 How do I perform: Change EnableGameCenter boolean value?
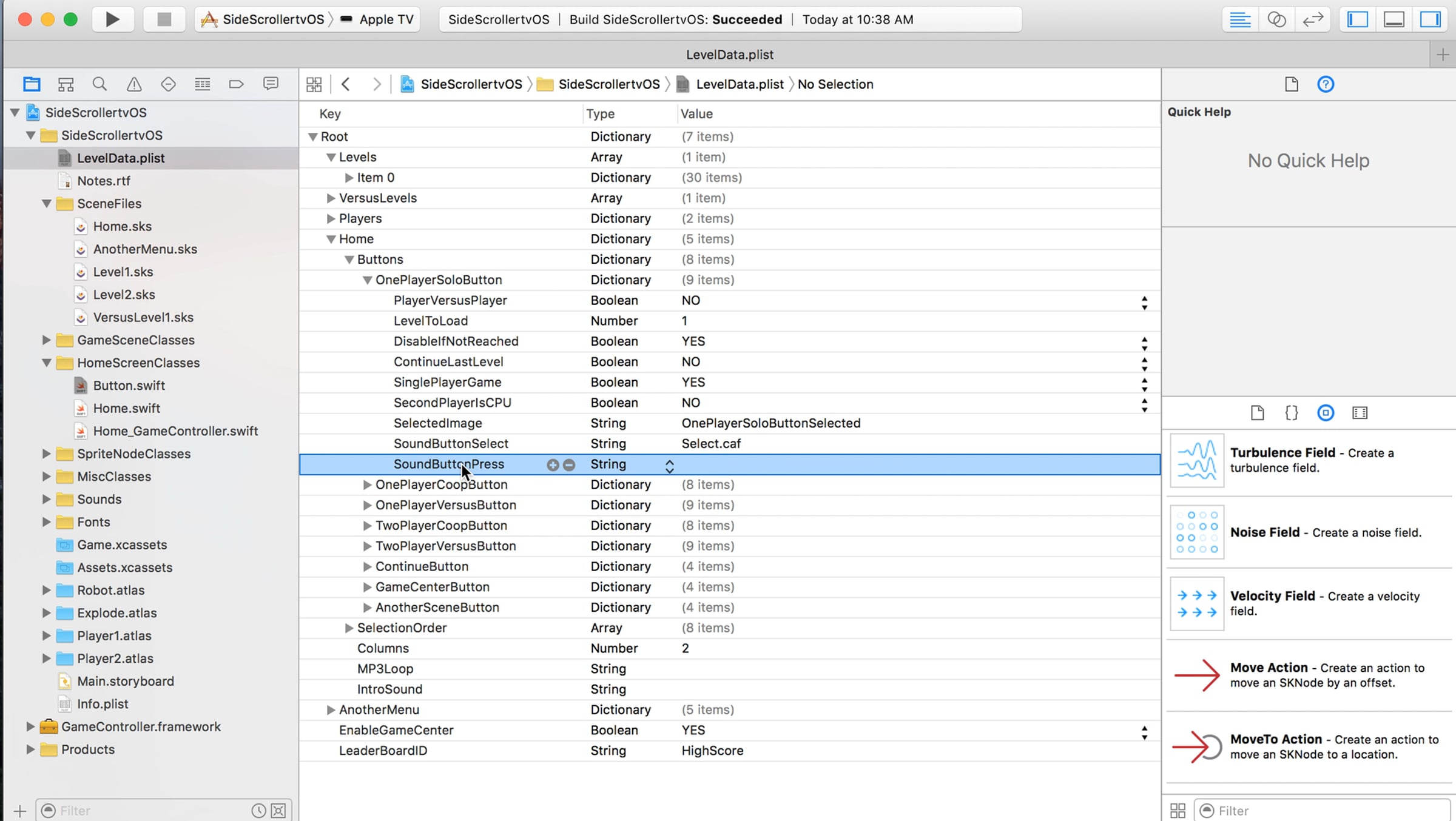point(1145,732)
